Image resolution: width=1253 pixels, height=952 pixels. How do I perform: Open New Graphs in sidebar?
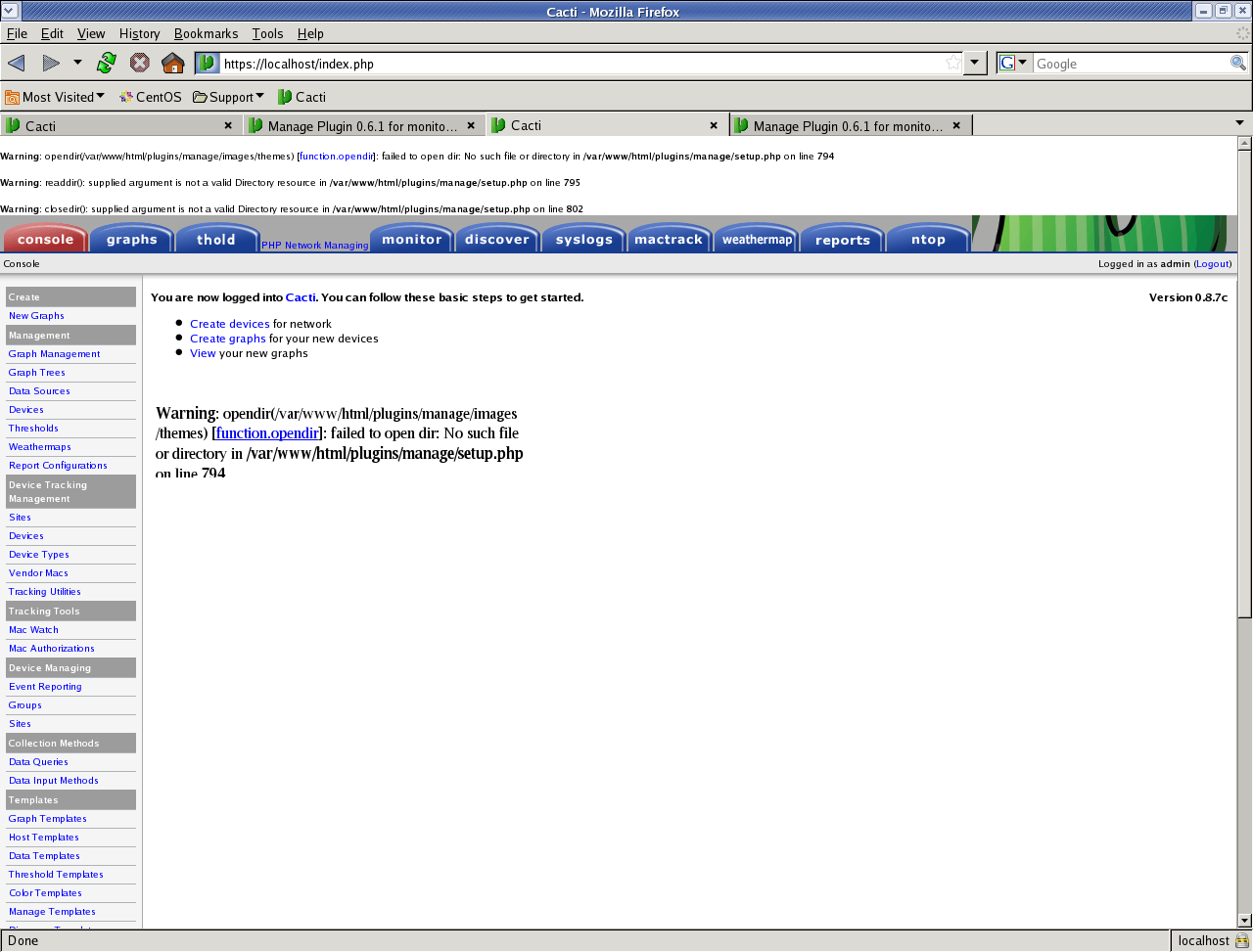36,316
